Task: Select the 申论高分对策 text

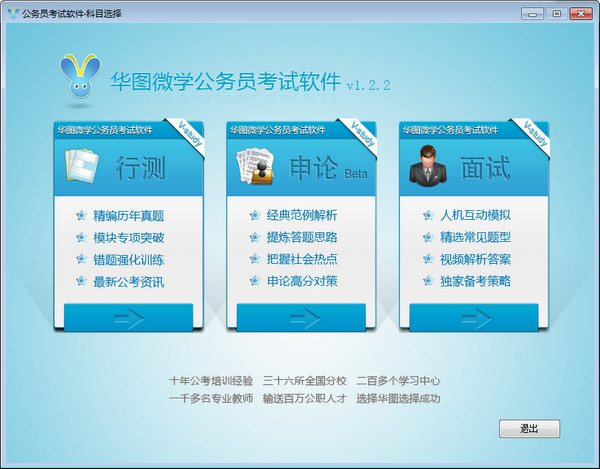Action: pyautogui.click(x=302, y=281)
